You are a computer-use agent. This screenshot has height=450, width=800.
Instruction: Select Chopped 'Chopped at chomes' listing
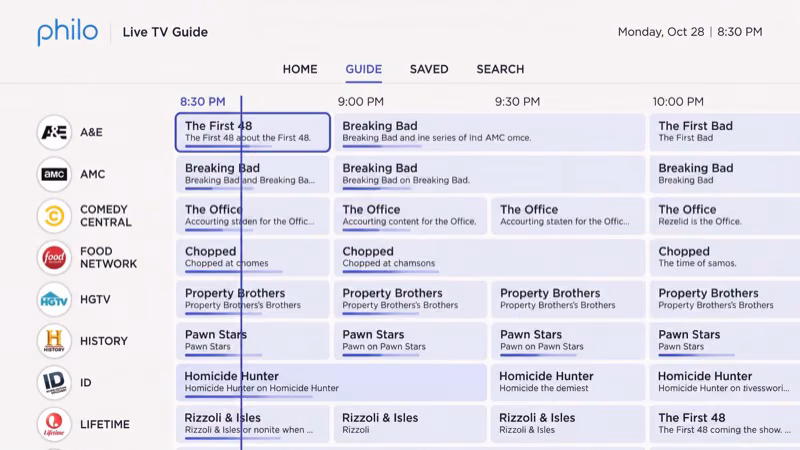253,258
